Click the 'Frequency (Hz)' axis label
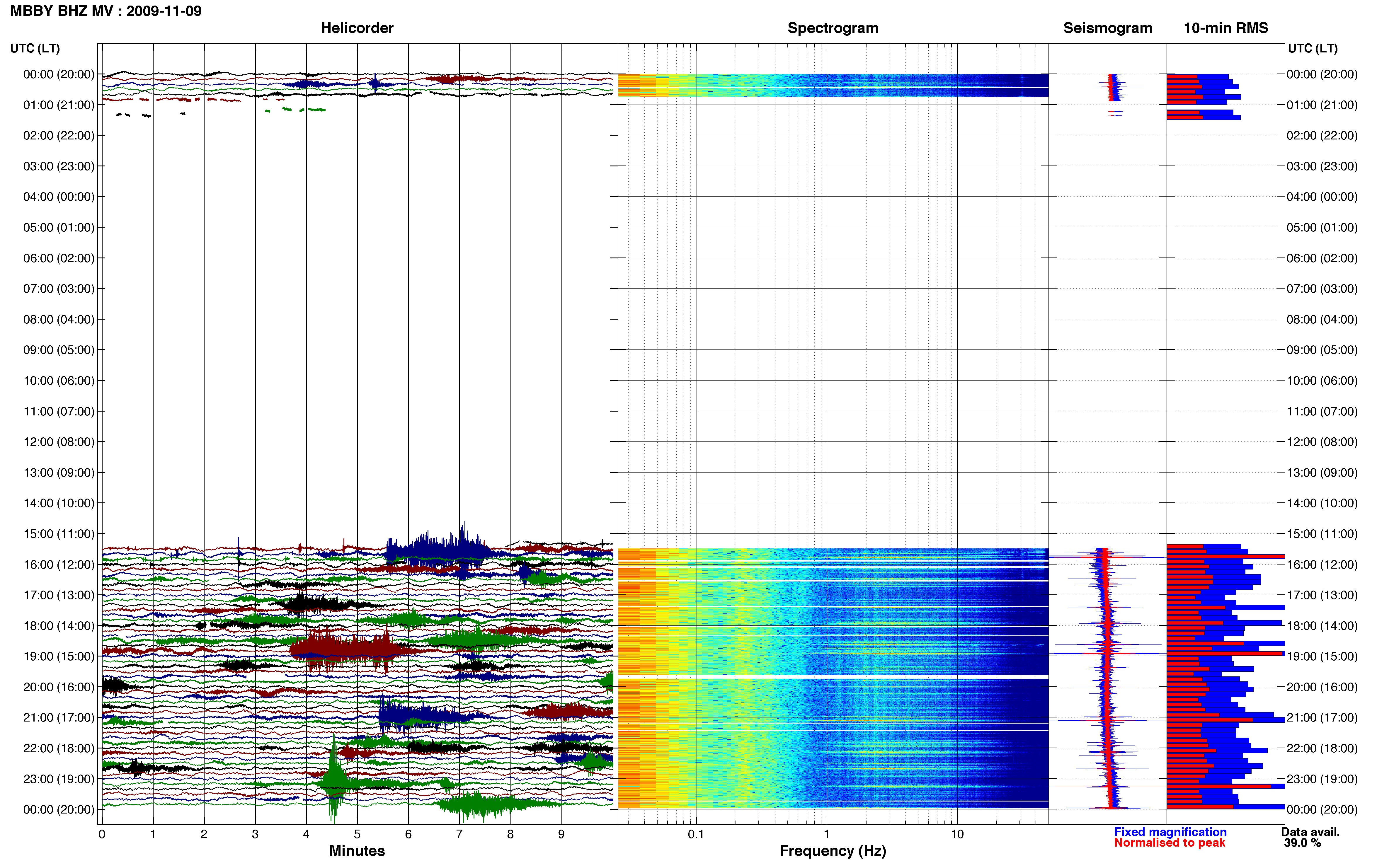The image size is (1389, 868). coord(833,851)
